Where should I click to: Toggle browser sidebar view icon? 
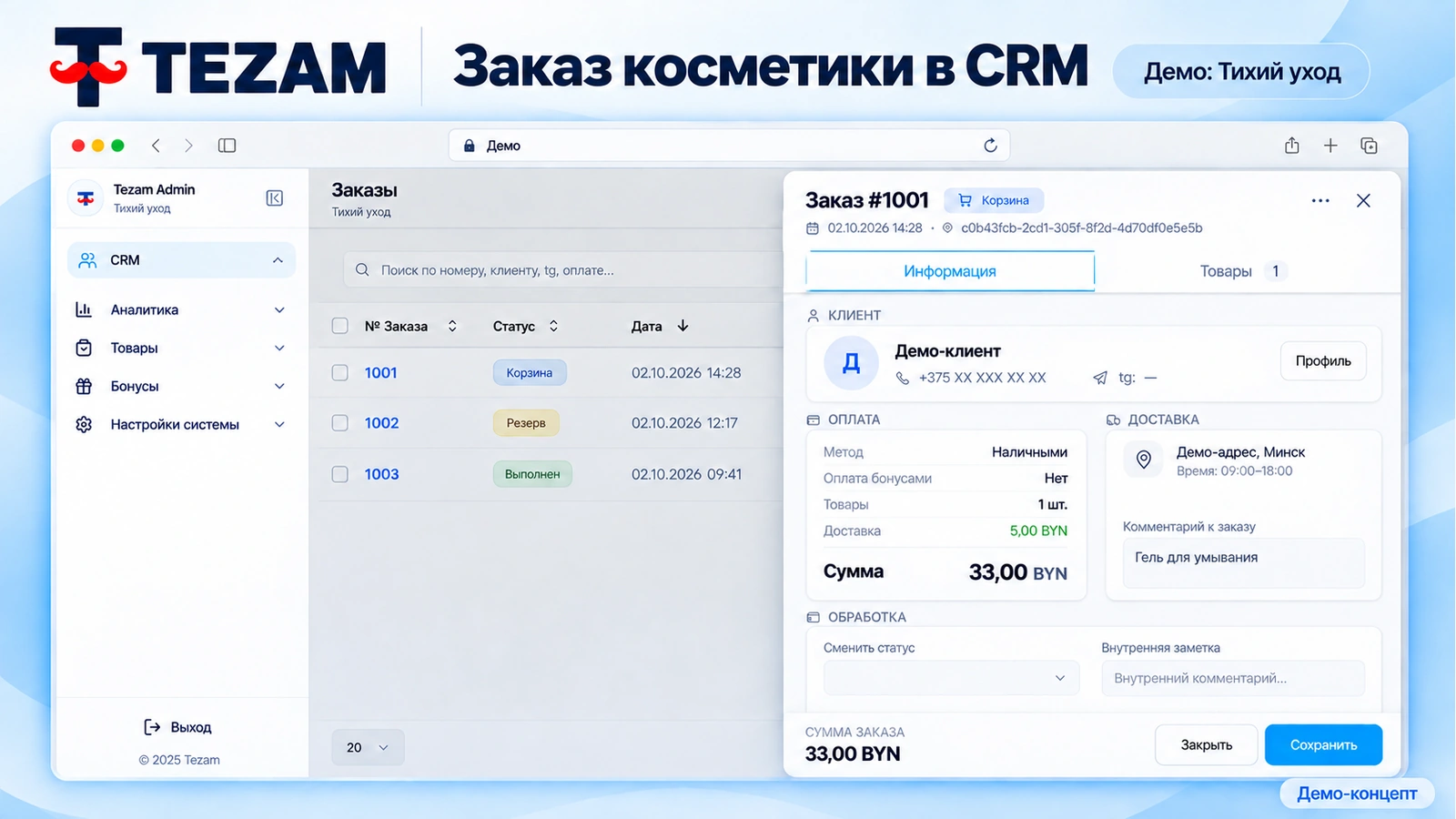(227, 146)
